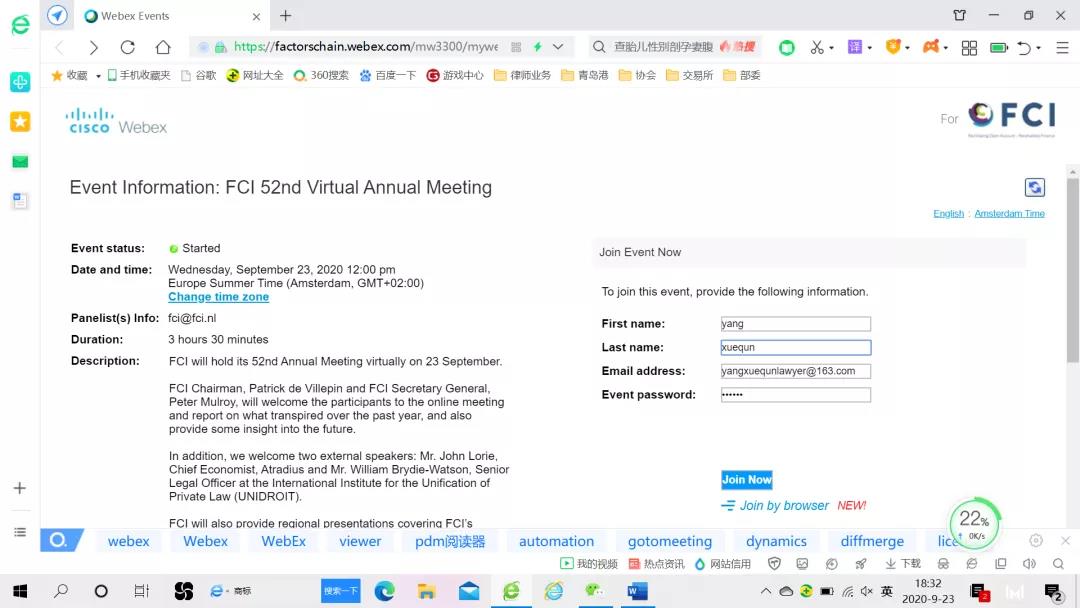The image size is (1080, 608).
Task: Click the sidebar plus add icon
Action: point(19,488)
